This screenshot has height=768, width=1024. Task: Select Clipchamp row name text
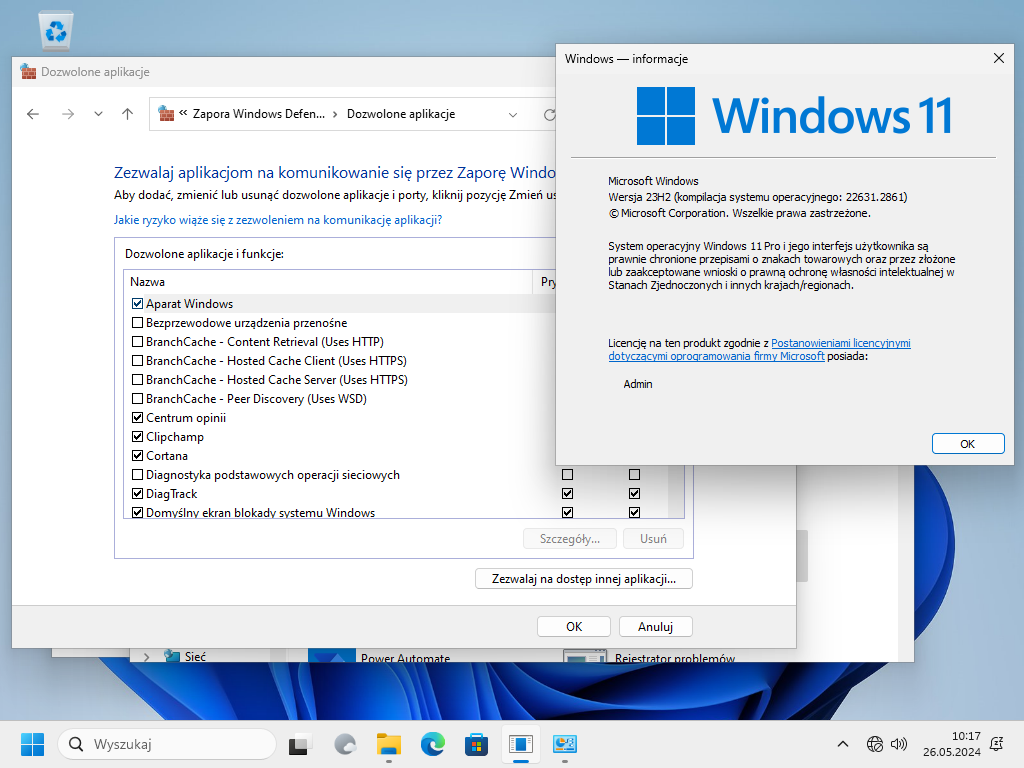pos(174,436)
